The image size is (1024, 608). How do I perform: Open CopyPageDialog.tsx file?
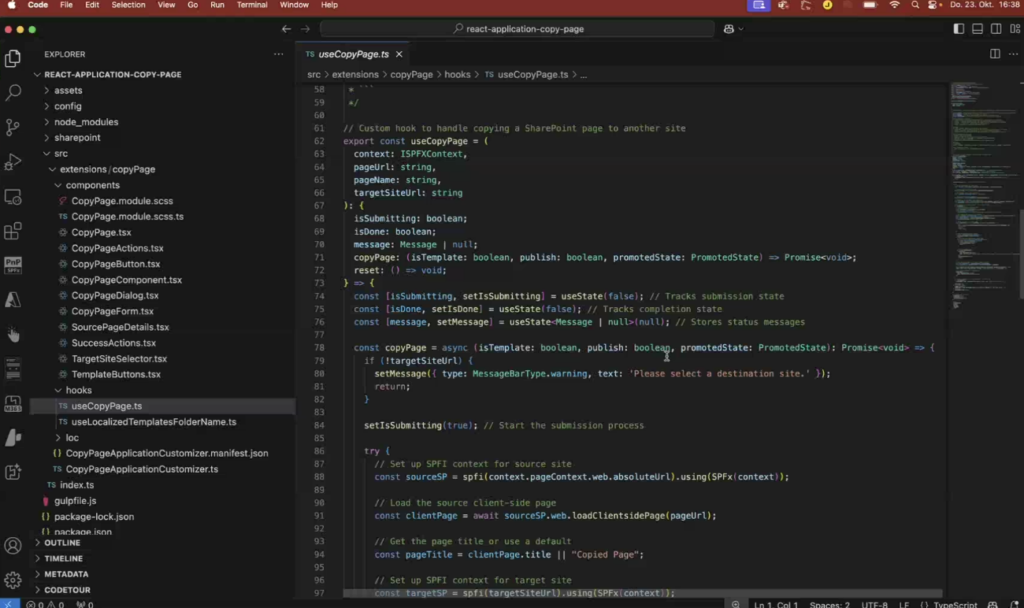115,296
